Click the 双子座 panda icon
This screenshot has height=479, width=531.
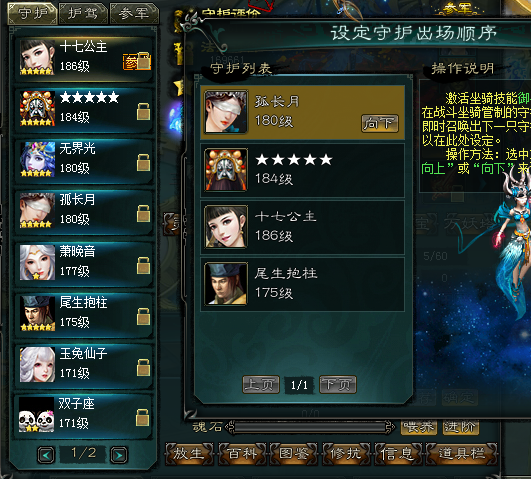pos(37,415)
